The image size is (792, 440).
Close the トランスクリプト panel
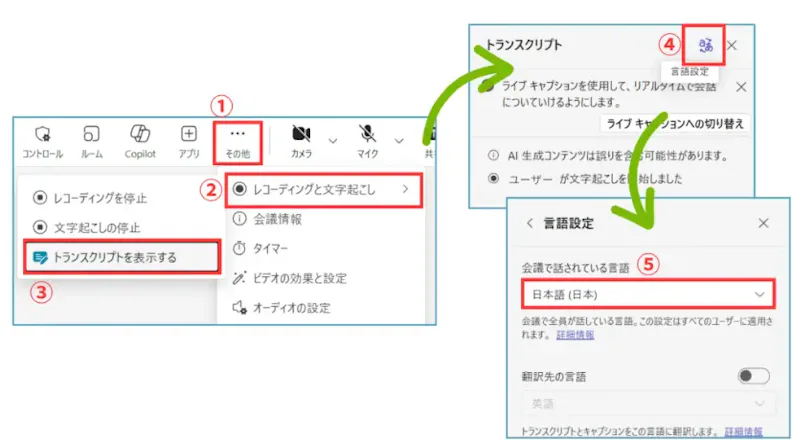tap(732, 45)
